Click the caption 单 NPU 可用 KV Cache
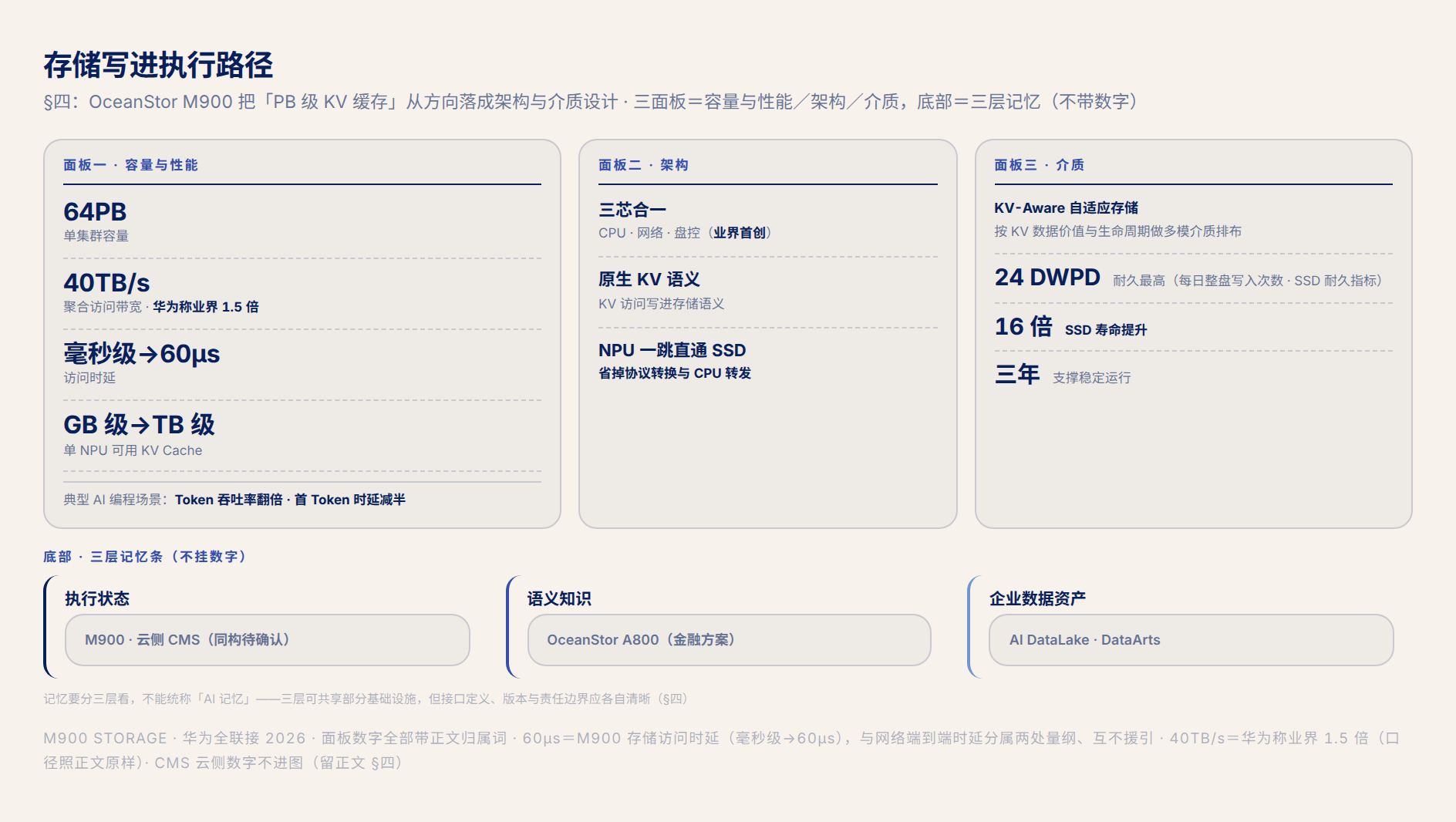Screen dimensions: 1456x822 tap(133, 450)
